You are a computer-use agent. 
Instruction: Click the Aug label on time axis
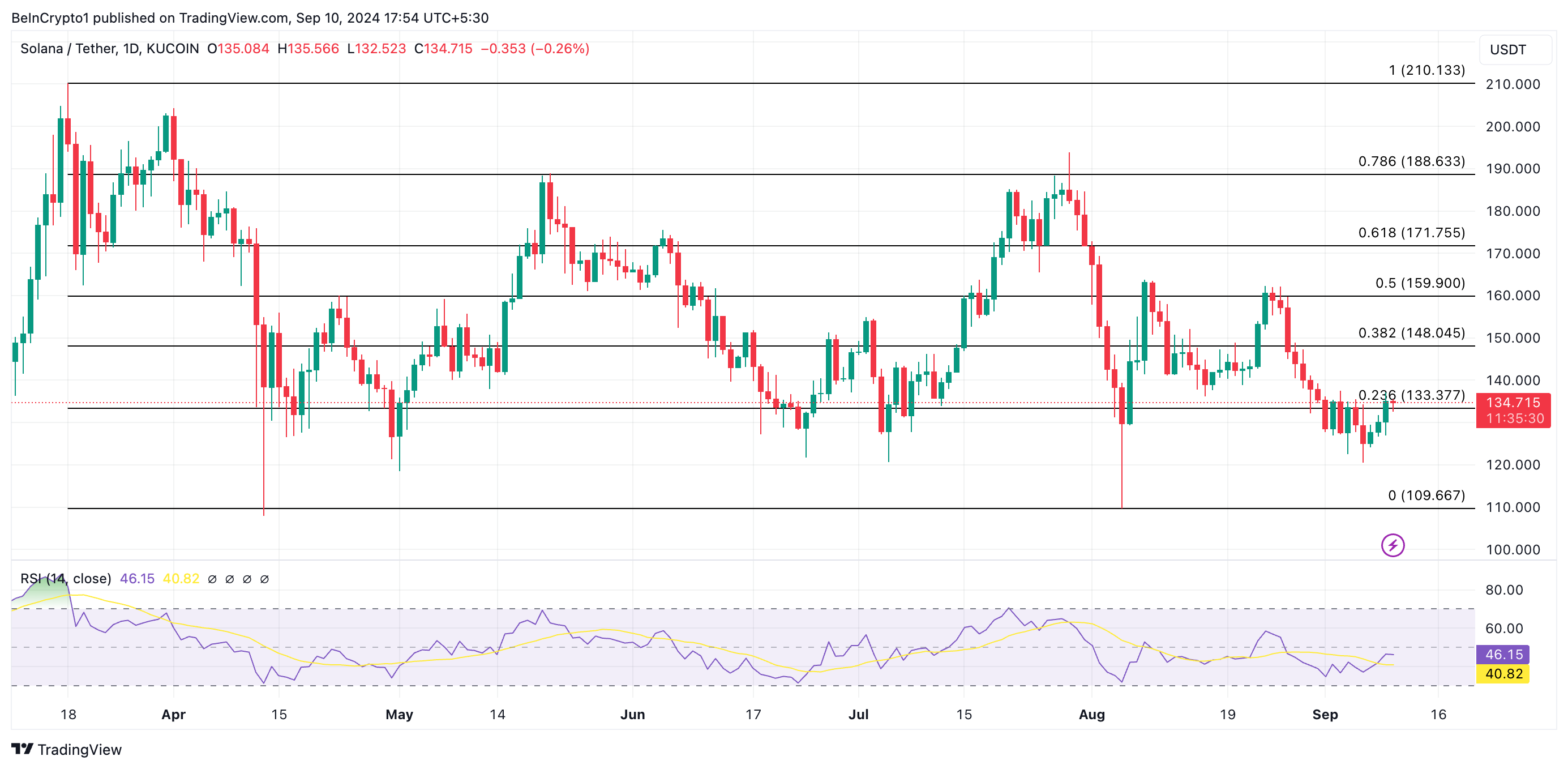[1091, 714]
